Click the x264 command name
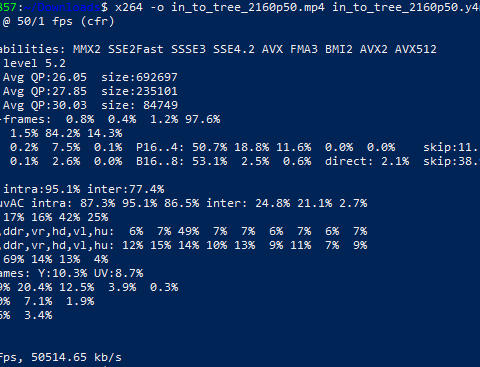 pos(128,7)
